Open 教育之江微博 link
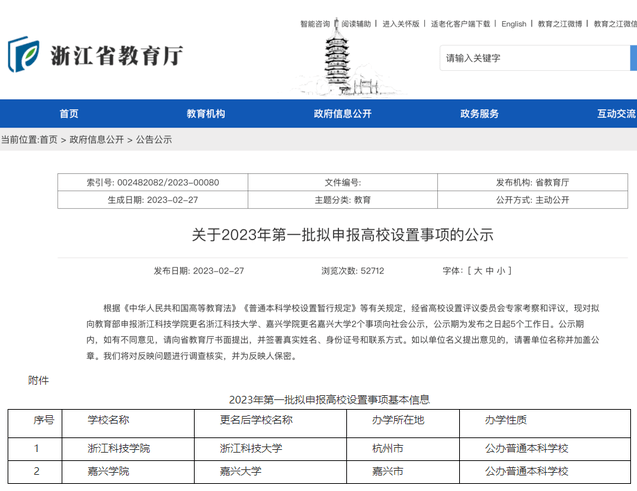The width and height of the screenshot is (637, 491). 560,24
